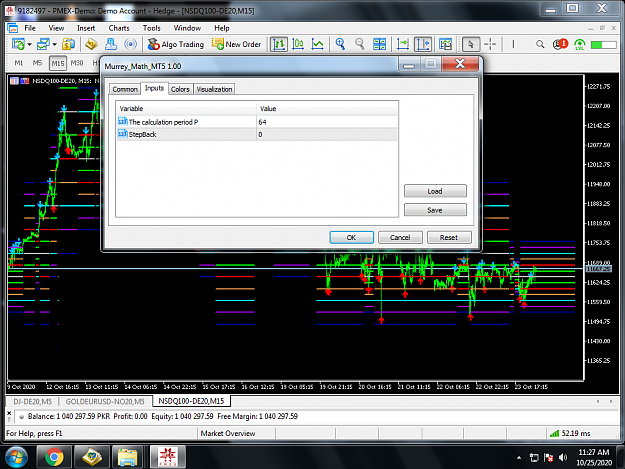Switch to bar chart mode
This screenshot has width=625, height=469.
279,44
